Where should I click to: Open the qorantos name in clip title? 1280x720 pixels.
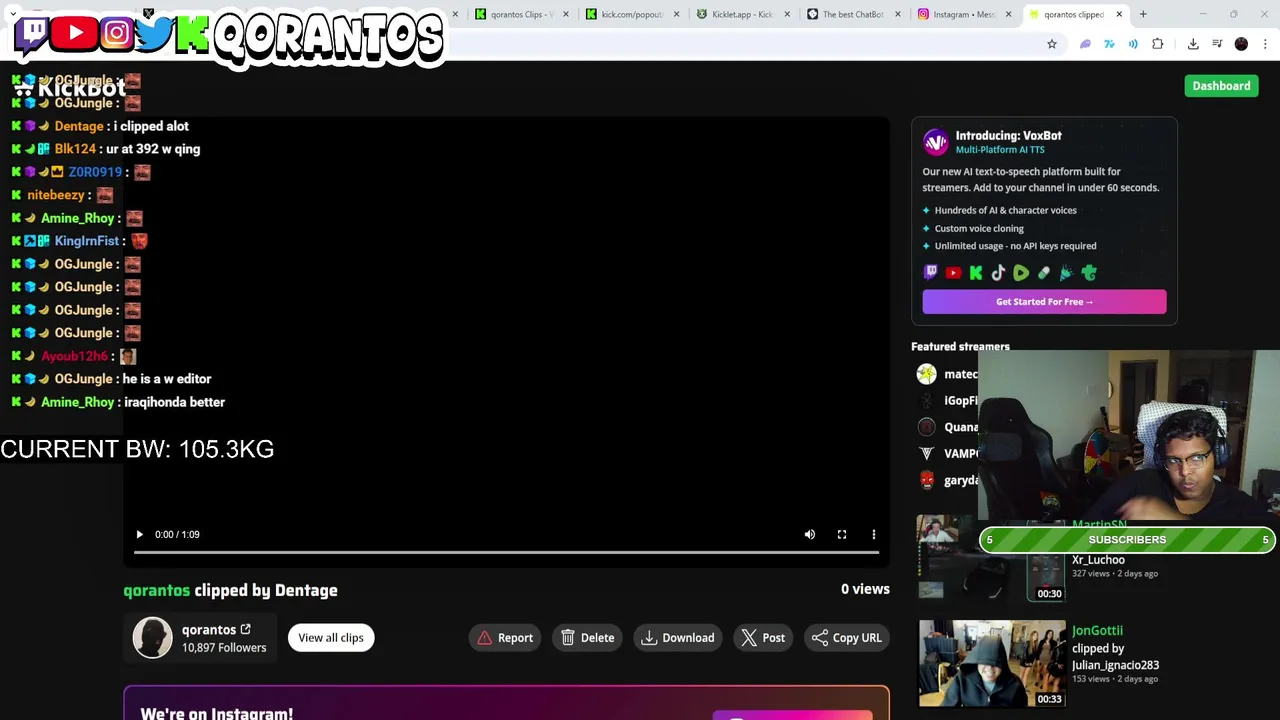click(156, 590)
